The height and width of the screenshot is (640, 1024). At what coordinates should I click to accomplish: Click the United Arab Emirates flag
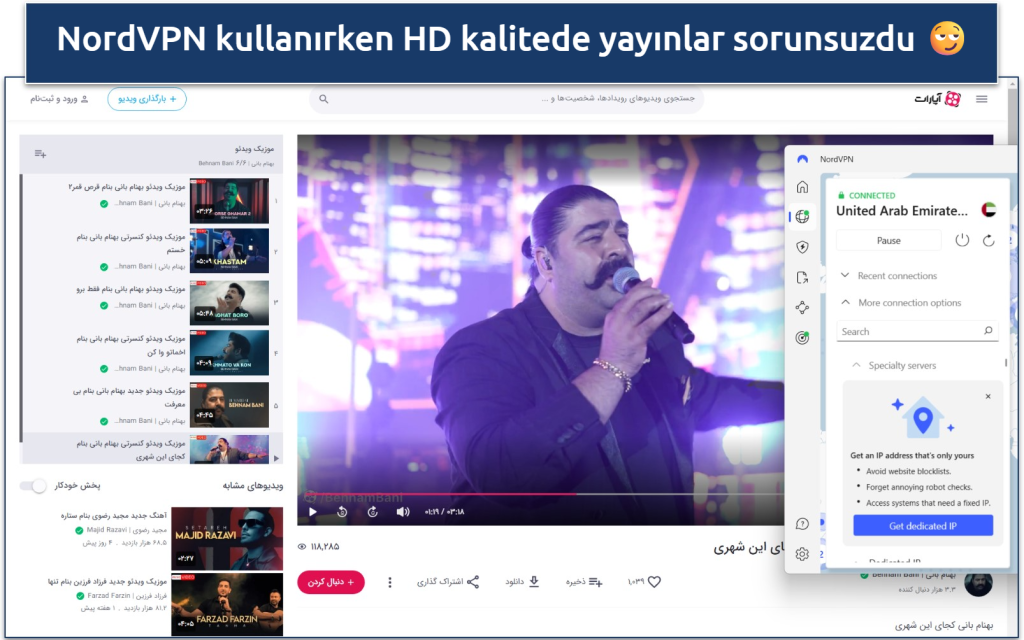(989, 210)
